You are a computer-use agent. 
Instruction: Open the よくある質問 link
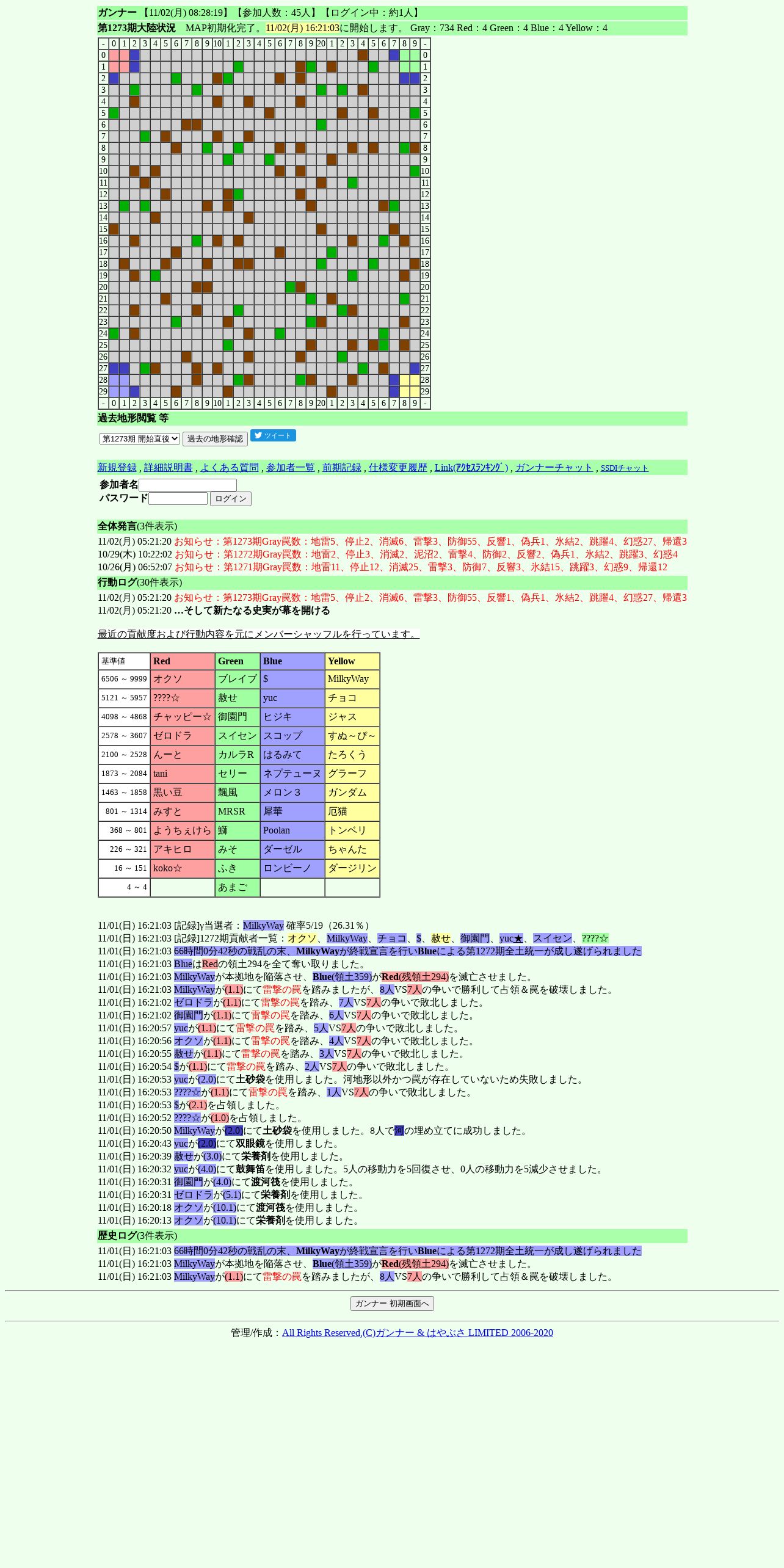[230, 468]
